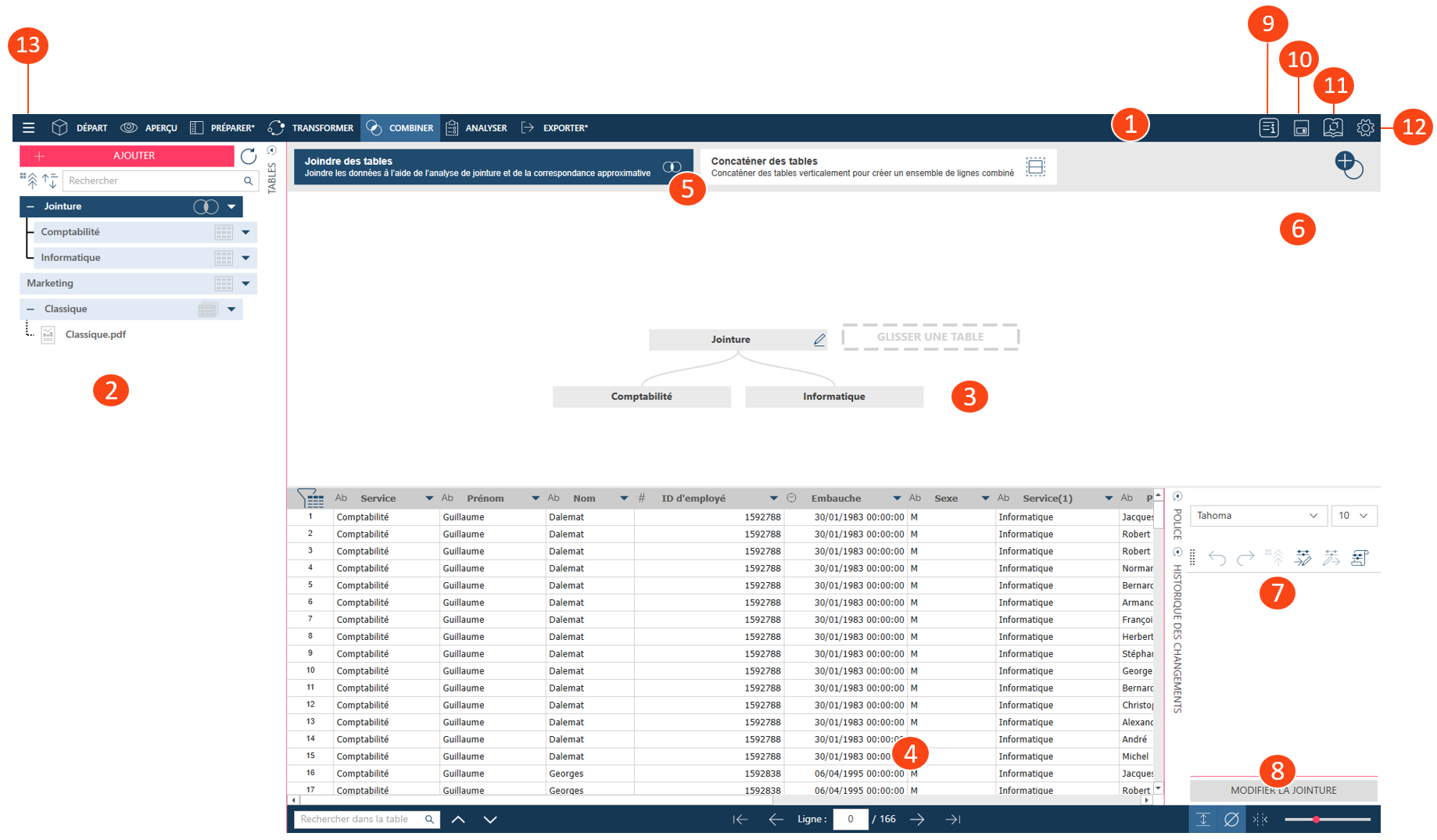Click the pencil icon on the Jointure box
Image resolution: width=1437 pixels, height=840 pixels.
[x=819, y=340]
